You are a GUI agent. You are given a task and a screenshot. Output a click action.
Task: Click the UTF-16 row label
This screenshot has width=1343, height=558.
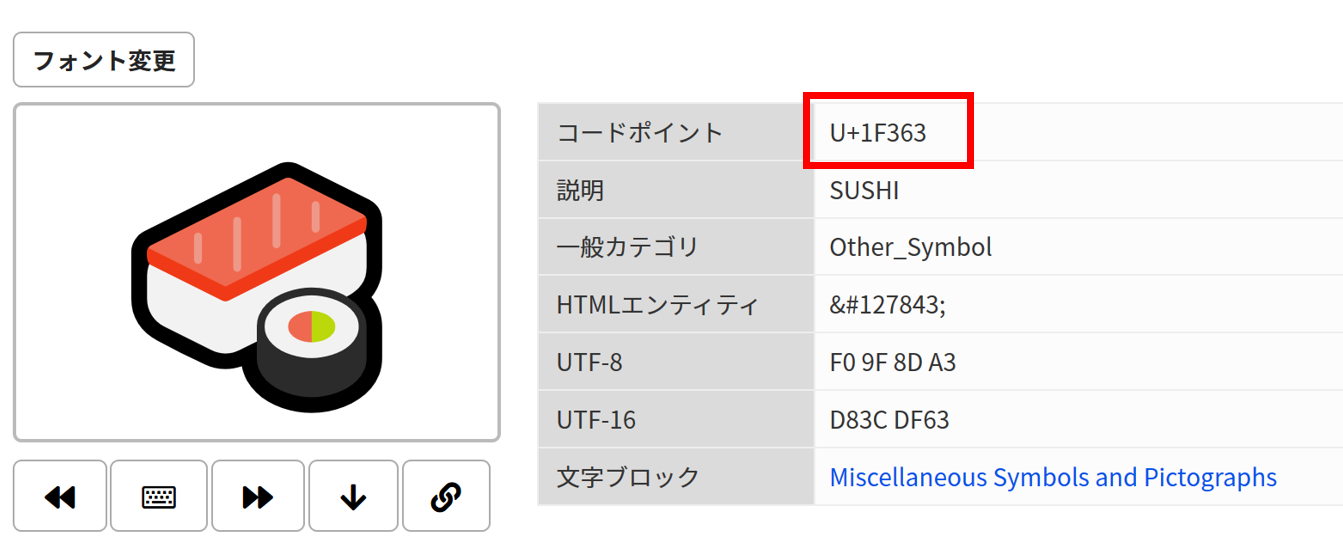coord(596,420)
